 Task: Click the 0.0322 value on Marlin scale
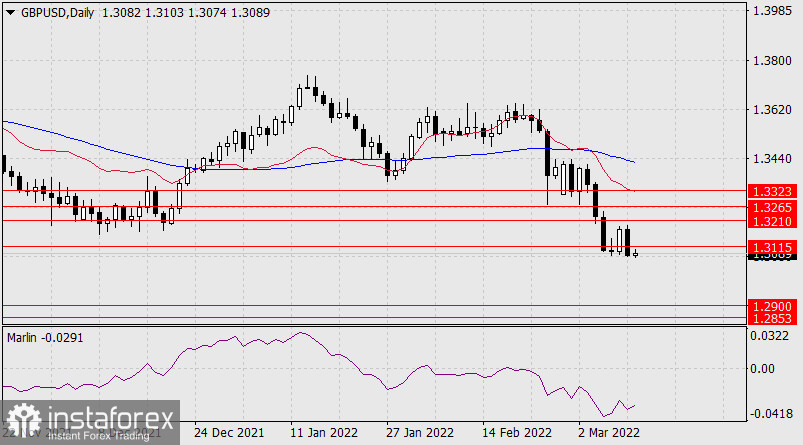click(x=772, y=338)
